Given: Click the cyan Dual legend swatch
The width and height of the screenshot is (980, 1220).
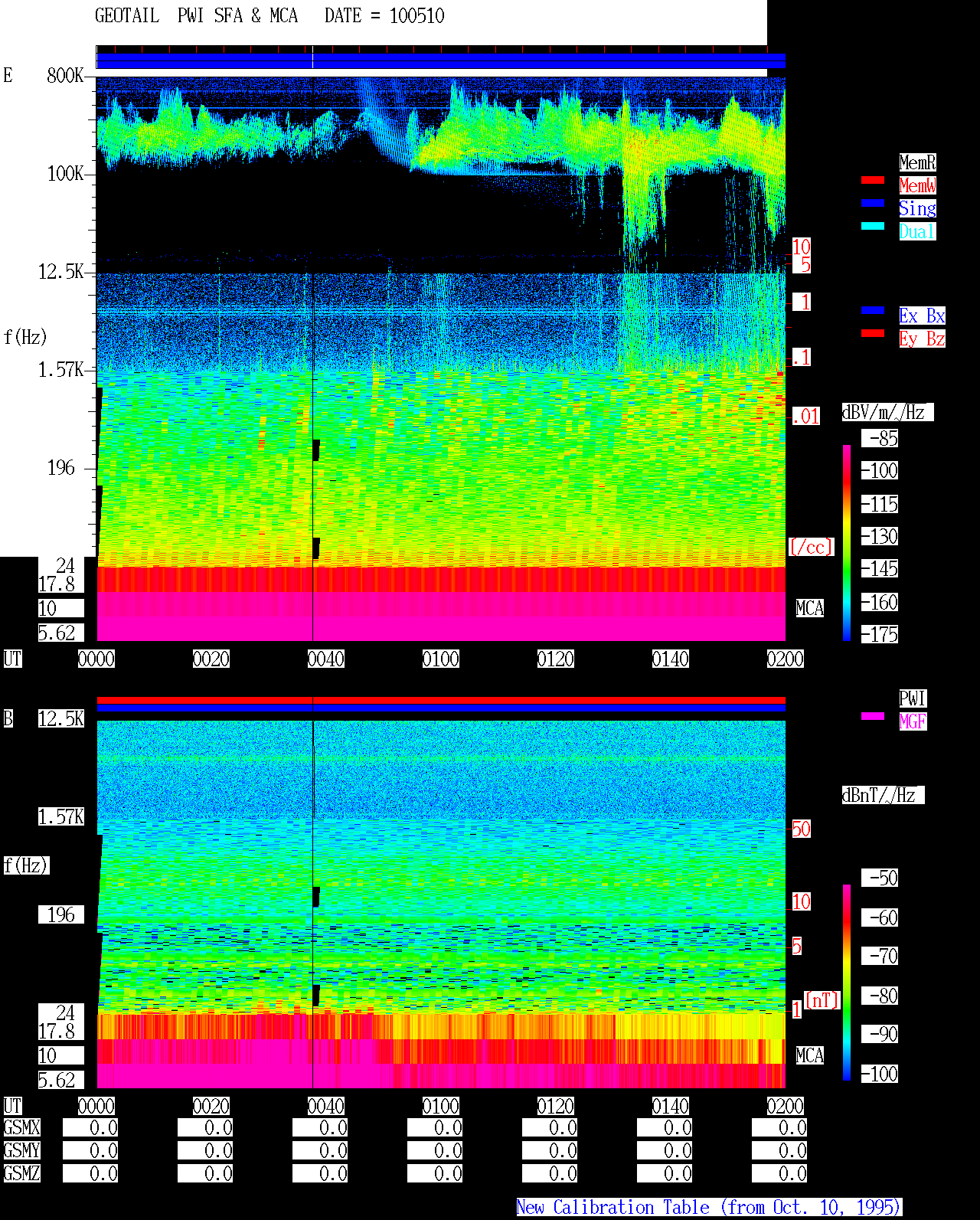Looking at the screenshot, I should point(873,226).
